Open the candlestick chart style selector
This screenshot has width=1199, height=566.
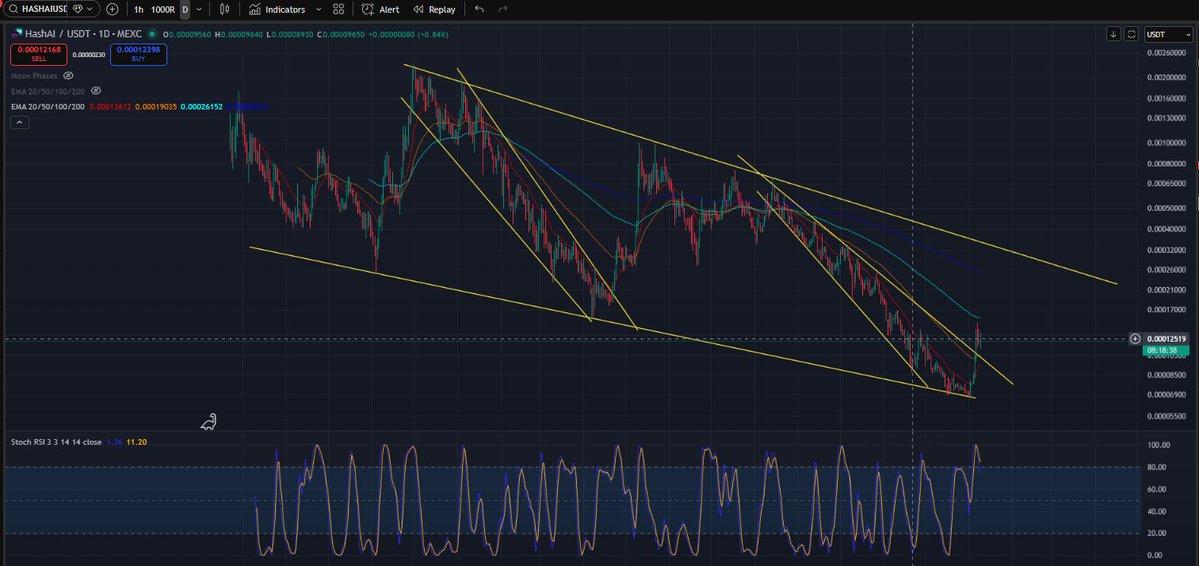point(224,10)
